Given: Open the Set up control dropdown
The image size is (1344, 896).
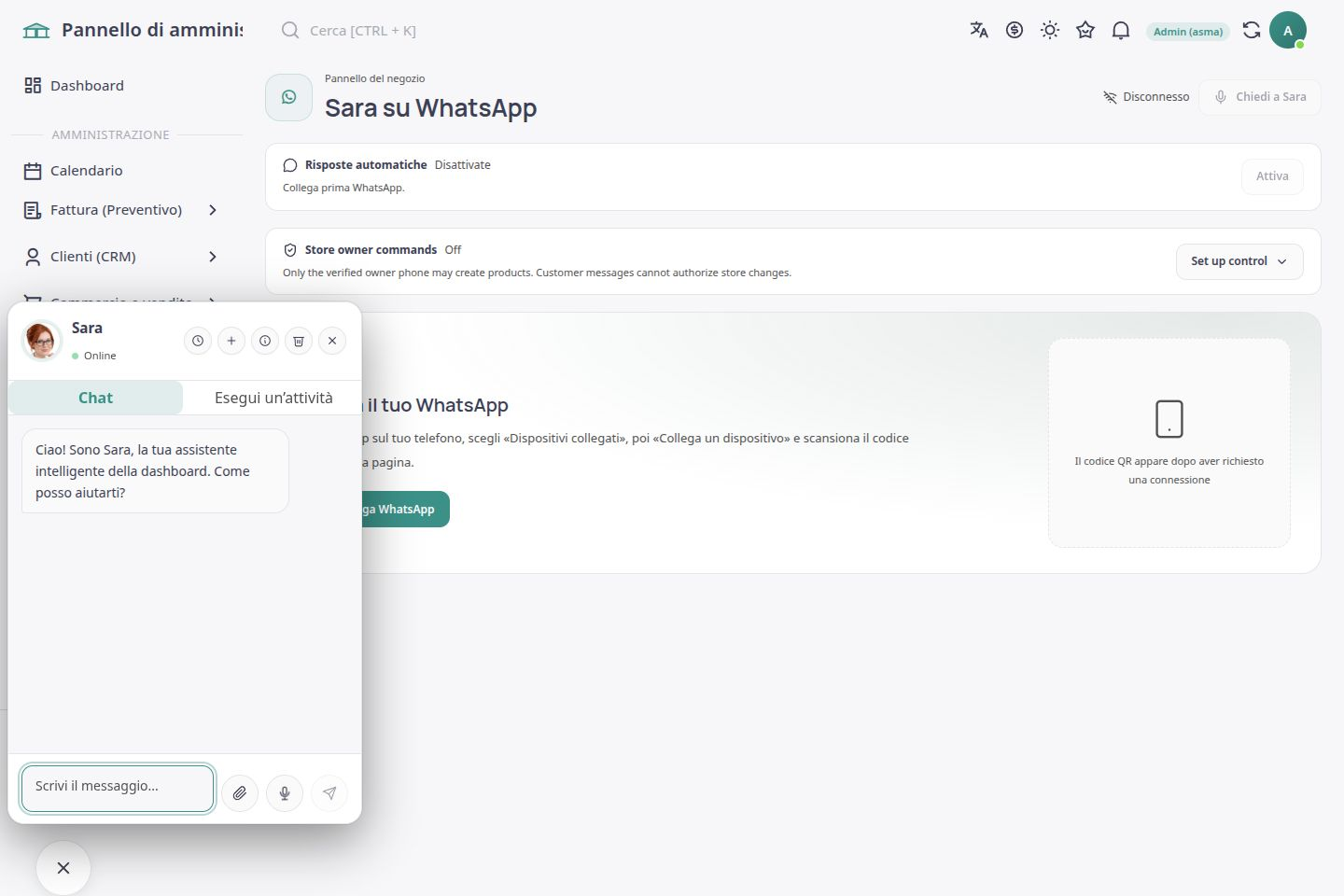Looking at the screenshot, I should (x=1239, y=261).
